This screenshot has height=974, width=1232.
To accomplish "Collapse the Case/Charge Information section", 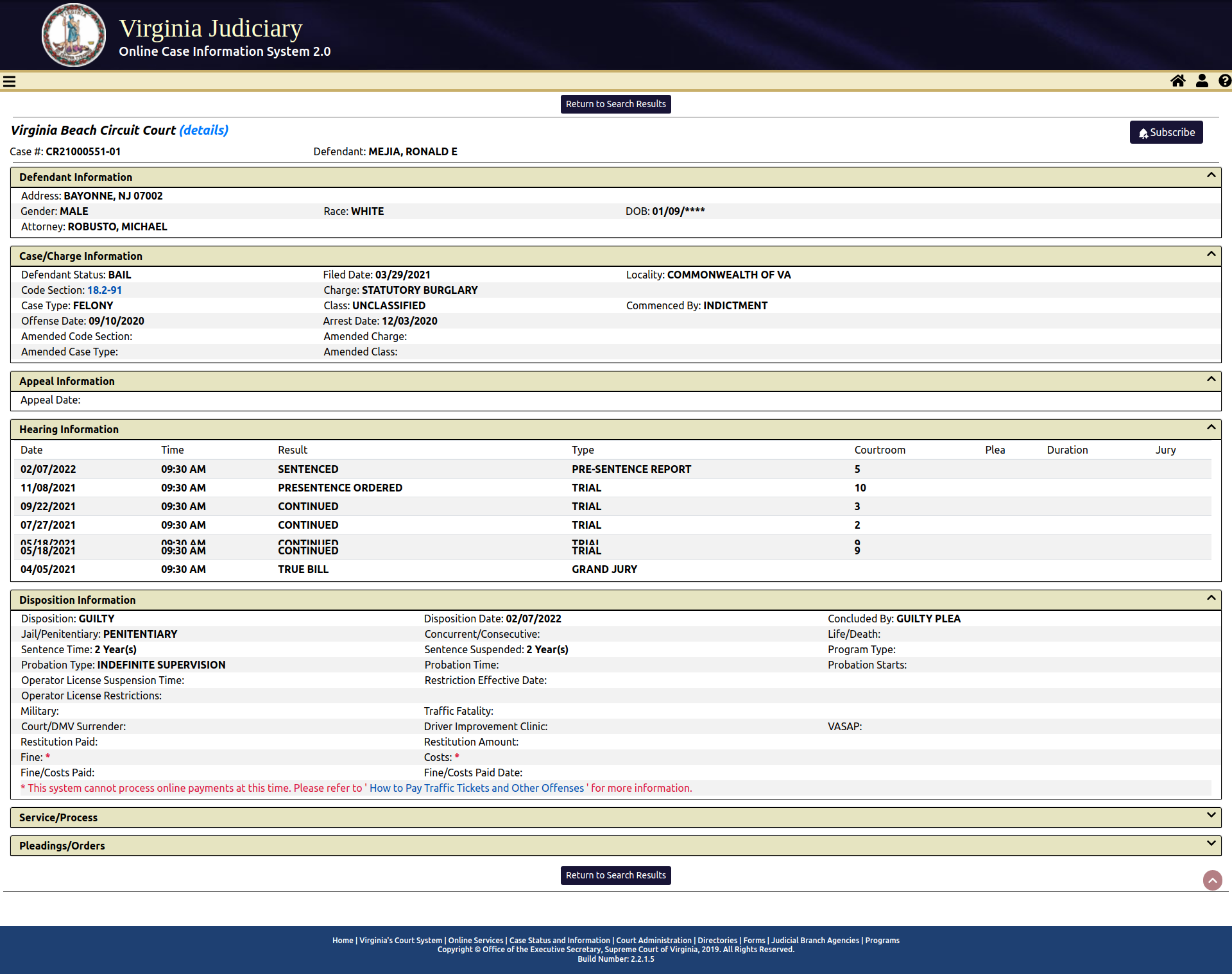I will click(1211, 254).
